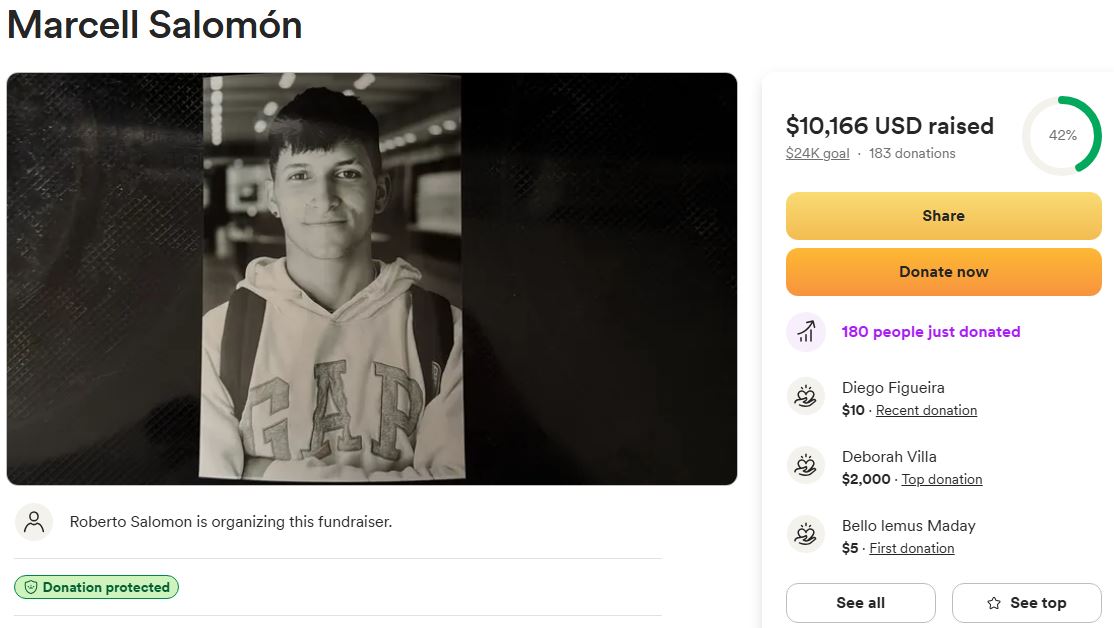
Task: Click the heart-hand icon next to Bello lemus Maday
Action: tap(806, 535)
